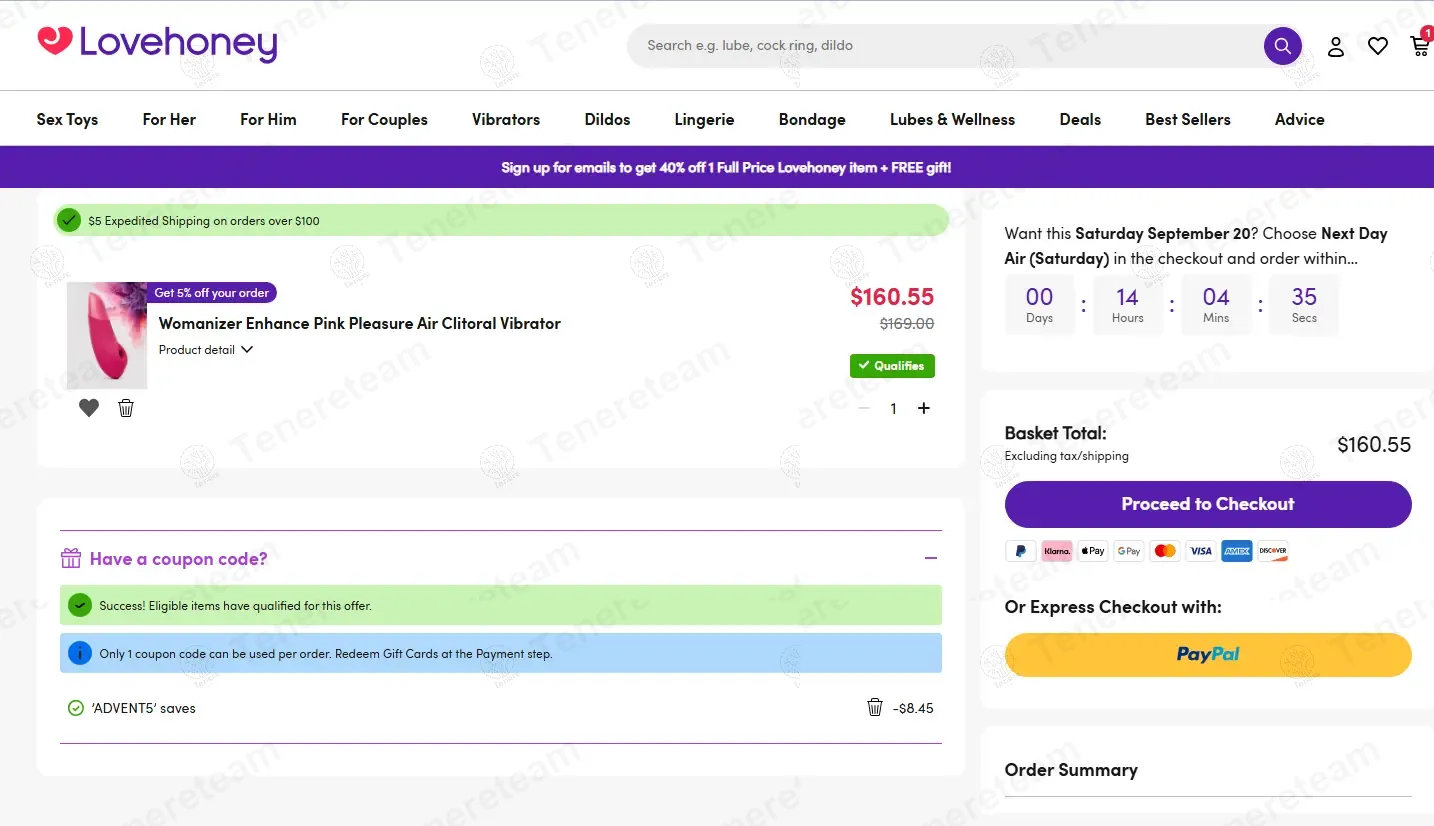
Task: Open the Advice menu
Action: click(1299, 119)
